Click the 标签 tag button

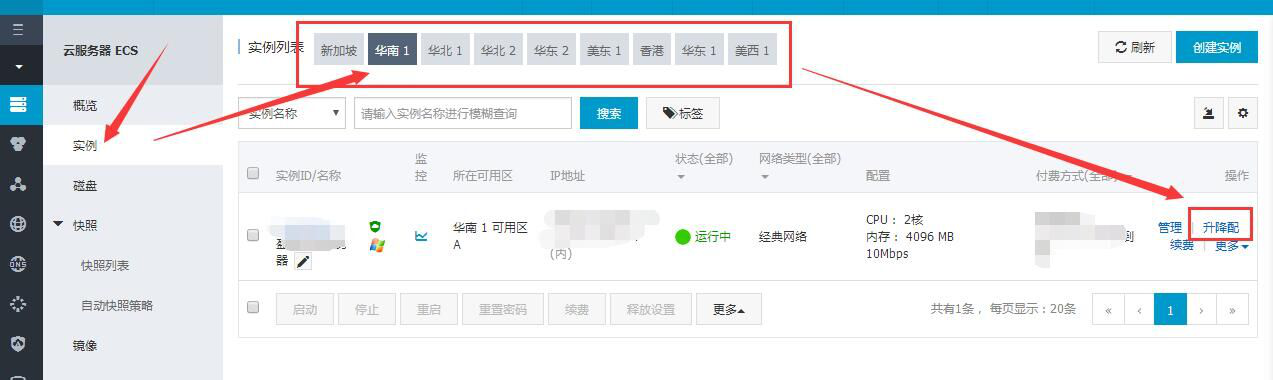click(x=683, y=113)
